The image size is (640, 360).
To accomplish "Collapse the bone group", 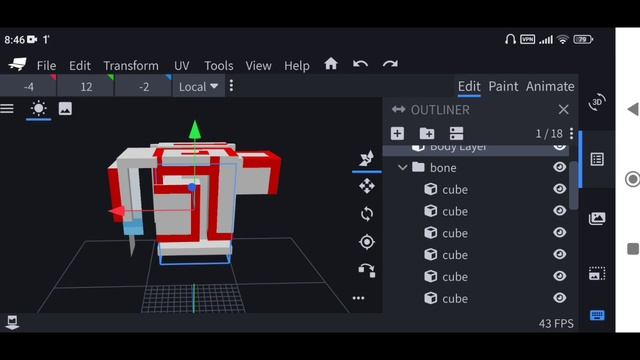I will 402,167.
